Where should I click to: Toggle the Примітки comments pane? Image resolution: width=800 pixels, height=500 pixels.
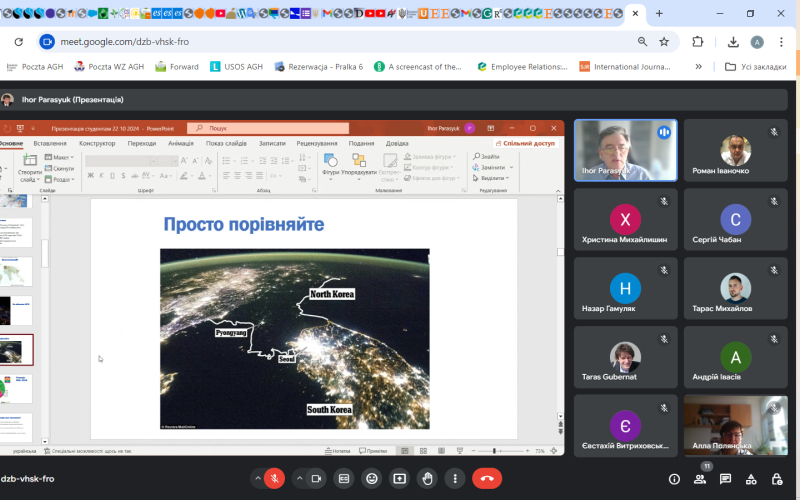click(373, 451)
